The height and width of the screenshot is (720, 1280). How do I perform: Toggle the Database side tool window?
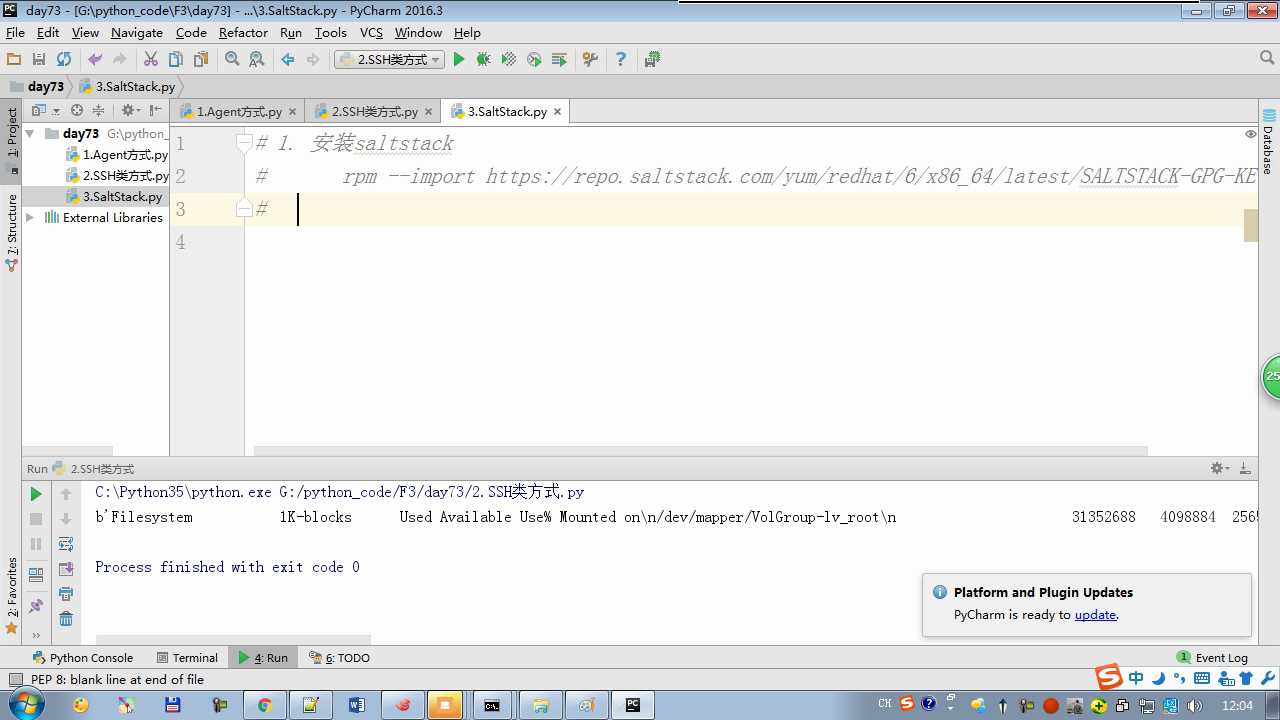click(1268, 141)
